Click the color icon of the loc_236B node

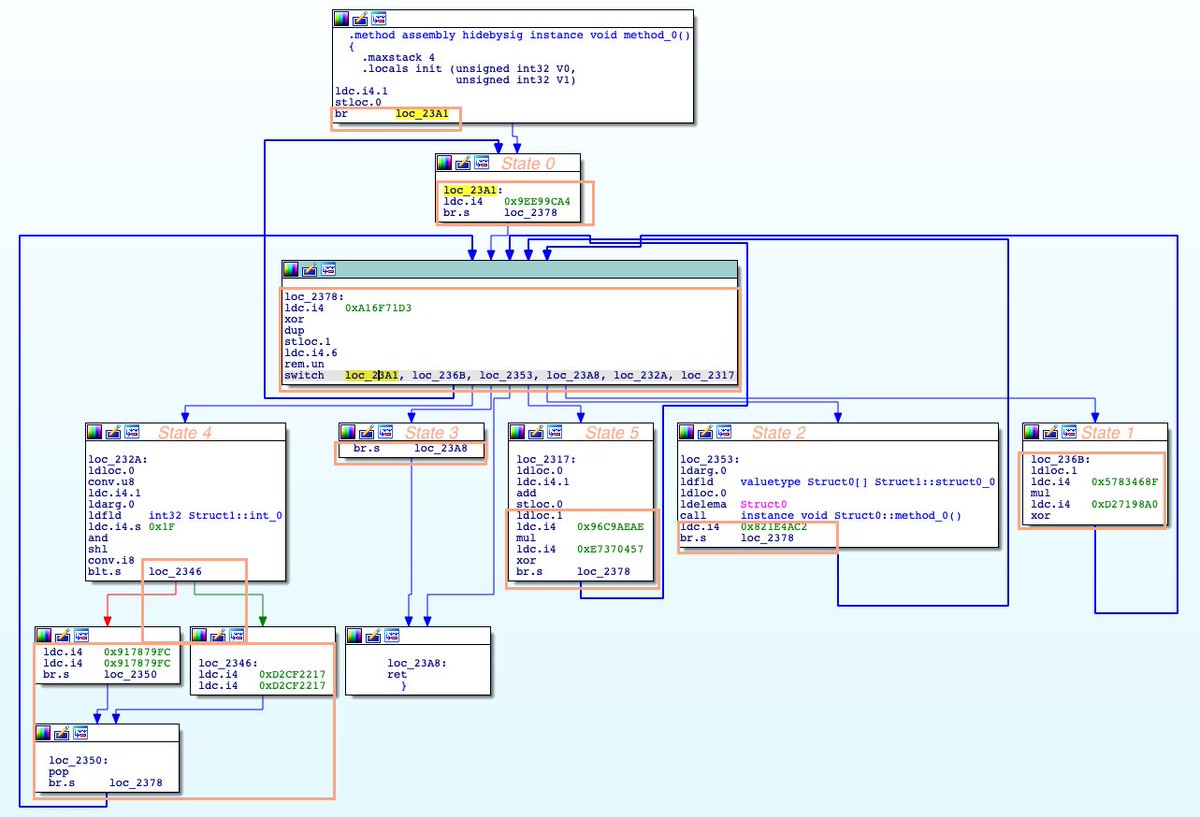1032,432
